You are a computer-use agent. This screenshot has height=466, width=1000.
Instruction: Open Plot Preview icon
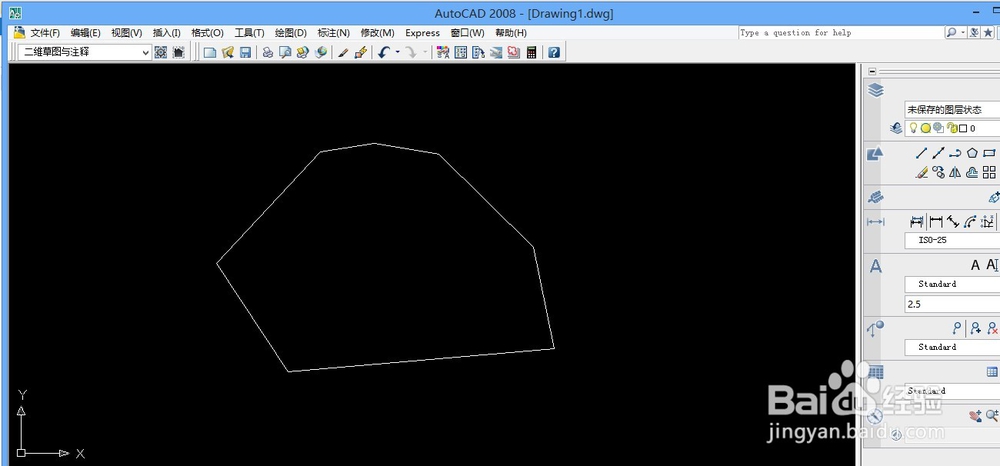285,52
